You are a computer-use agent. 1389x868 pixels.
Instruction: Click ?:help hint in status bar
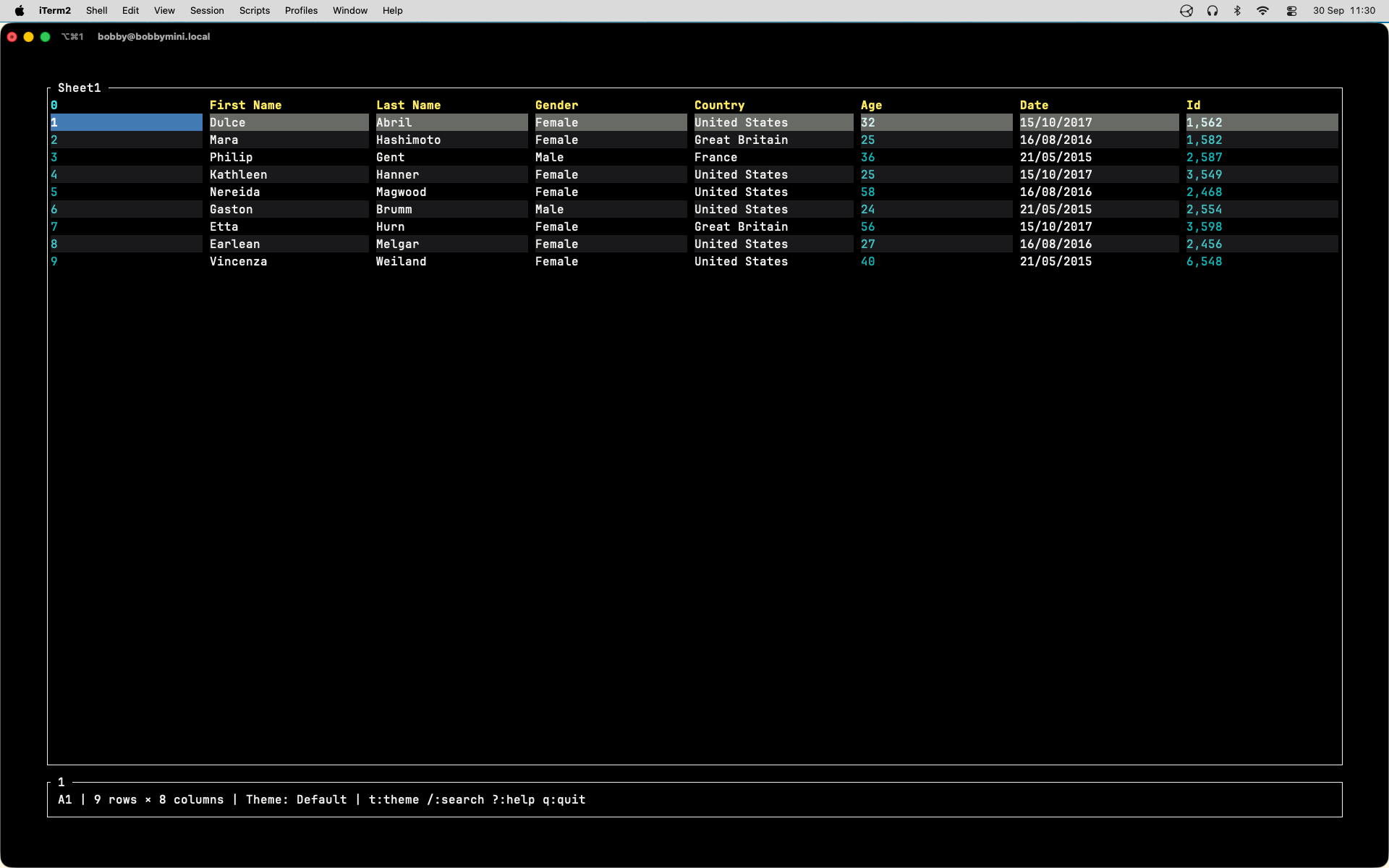[514, 800]
